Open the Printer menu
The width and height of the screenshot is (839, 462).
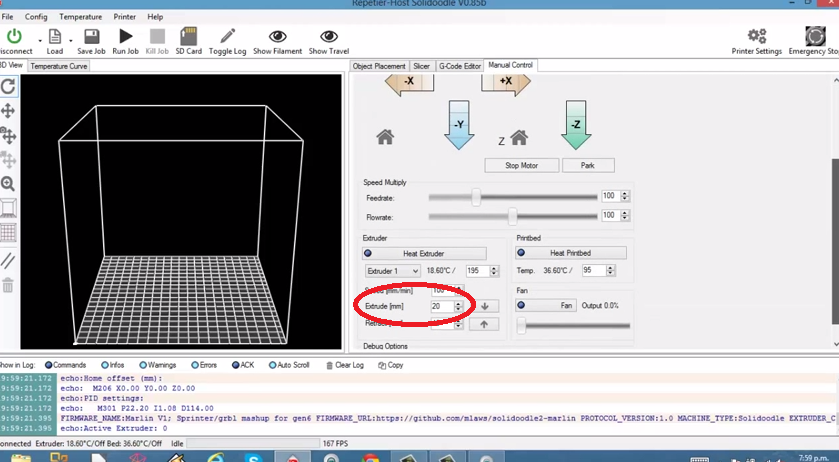coord(124,17)
